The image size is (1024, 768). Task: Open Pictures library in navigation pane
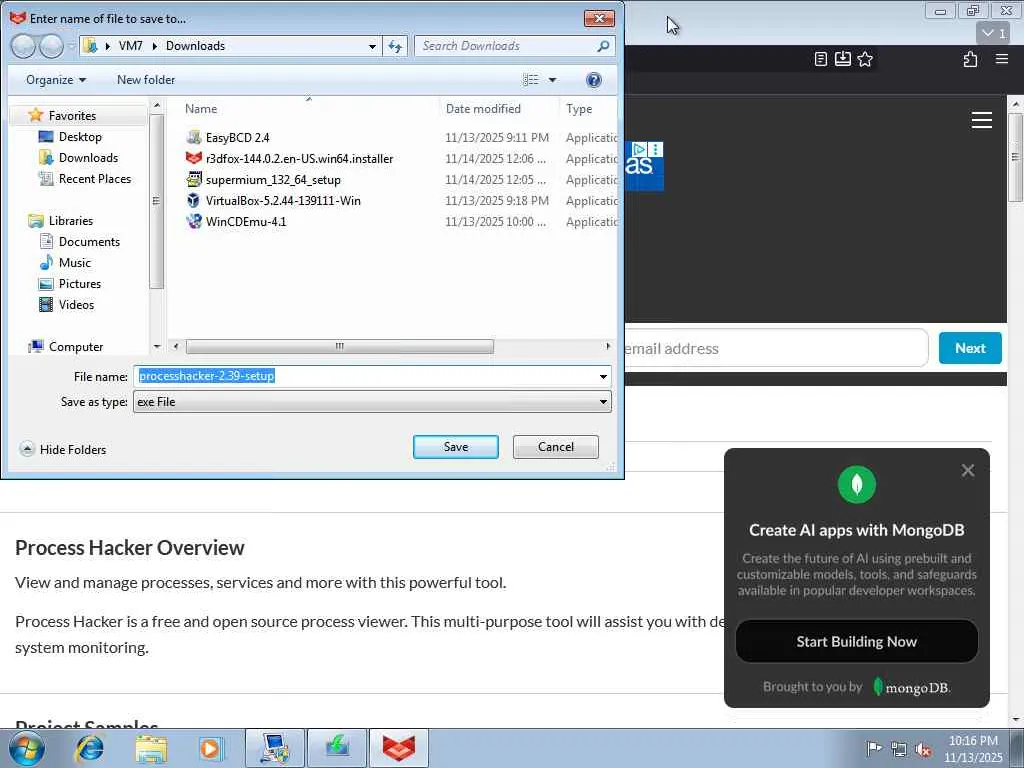tap(80, 283)
